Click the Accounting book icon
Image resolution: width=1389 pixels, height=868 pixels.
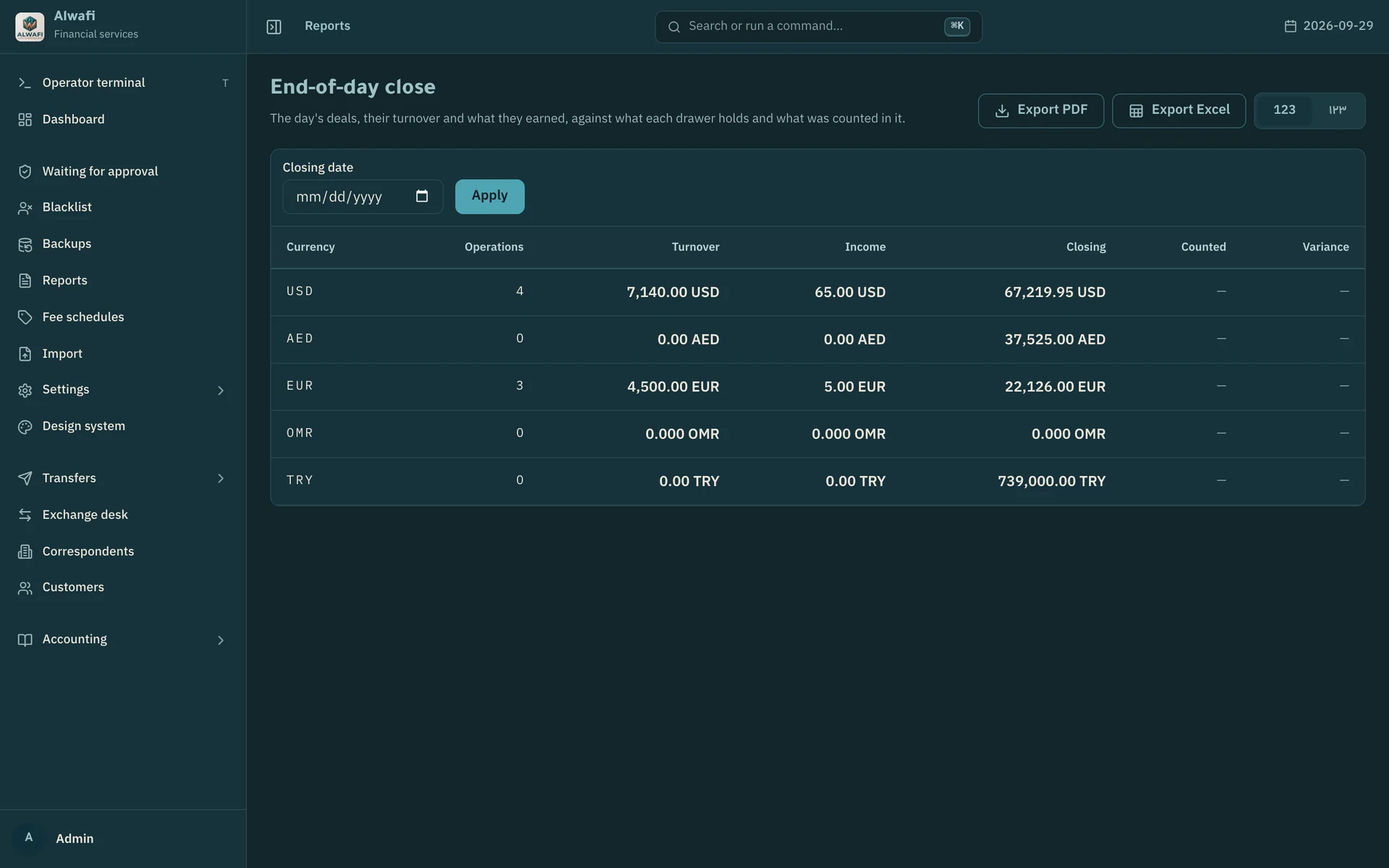(25, 640)
